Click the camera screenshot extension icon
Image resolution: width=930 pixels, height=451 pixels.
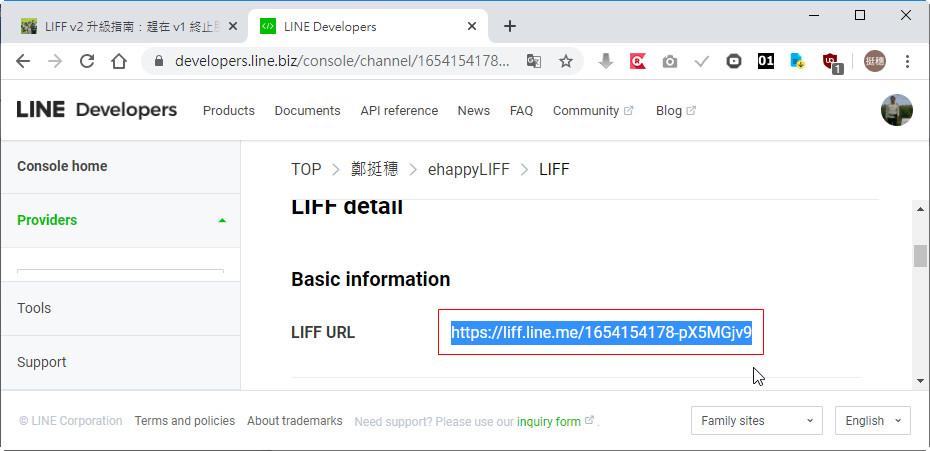click(x=670, y=61)
